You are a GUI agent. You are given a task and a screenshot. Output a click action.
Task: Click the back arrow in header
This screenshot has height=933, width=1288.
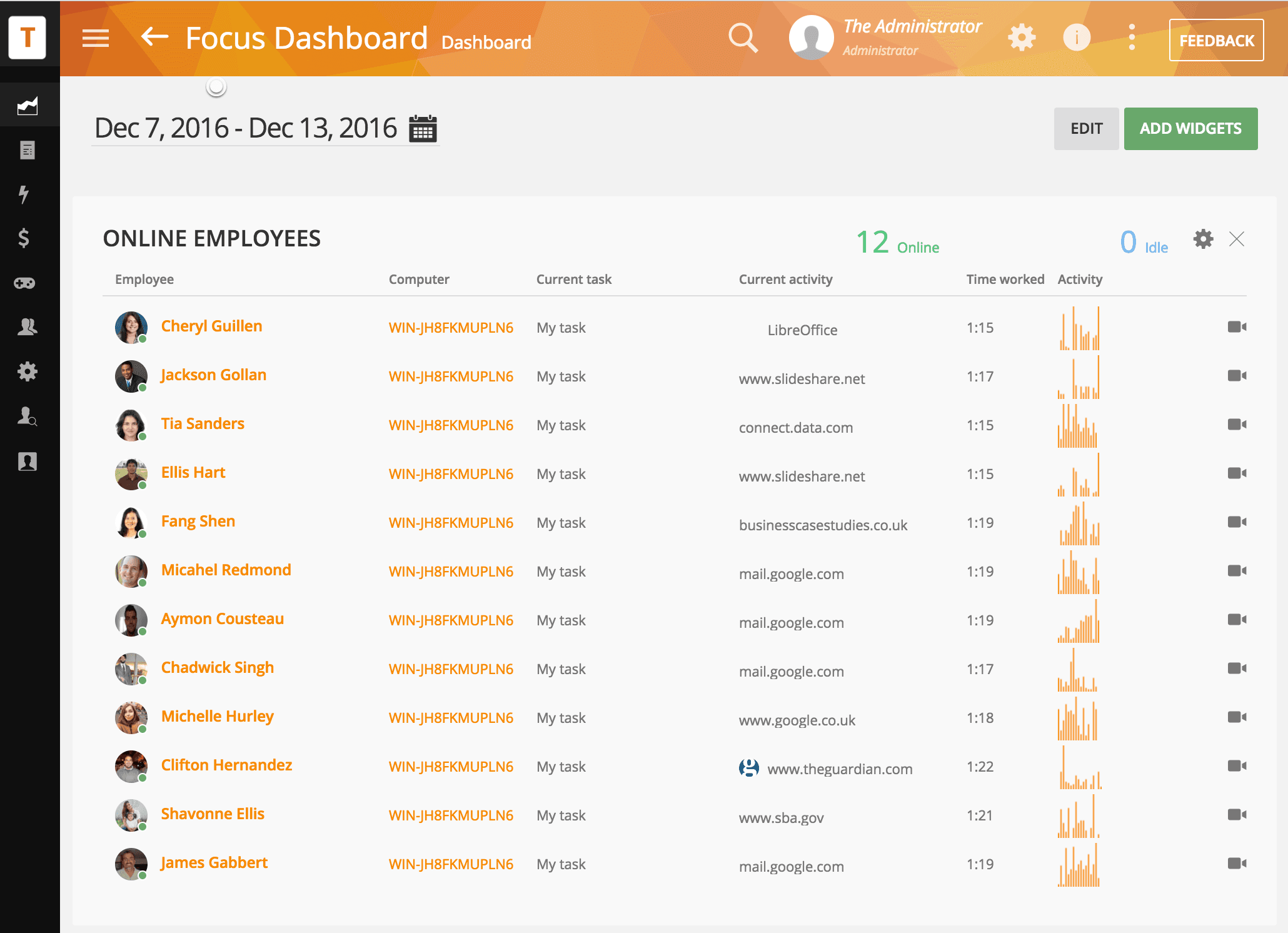[x=154, y=37]
